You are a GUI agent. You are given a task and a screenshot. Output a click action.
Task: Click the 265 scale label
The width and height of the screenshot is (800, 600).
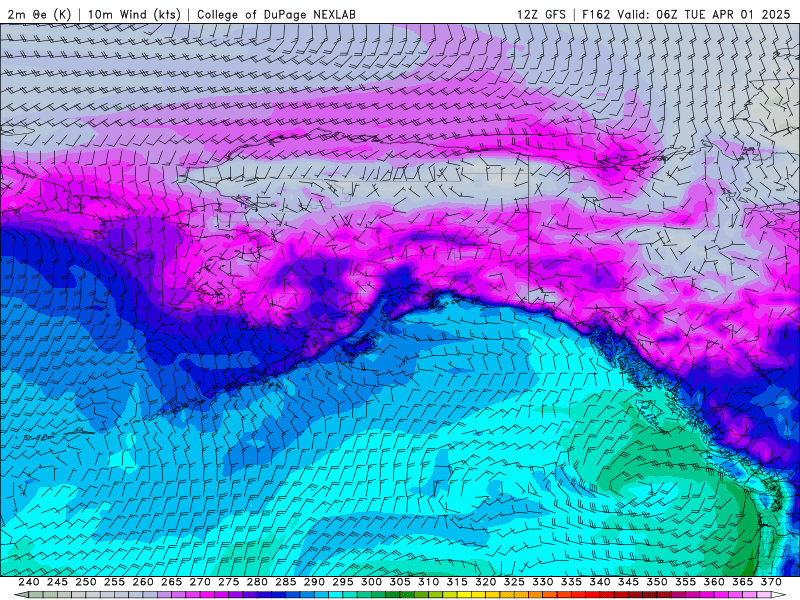point(171,582)
